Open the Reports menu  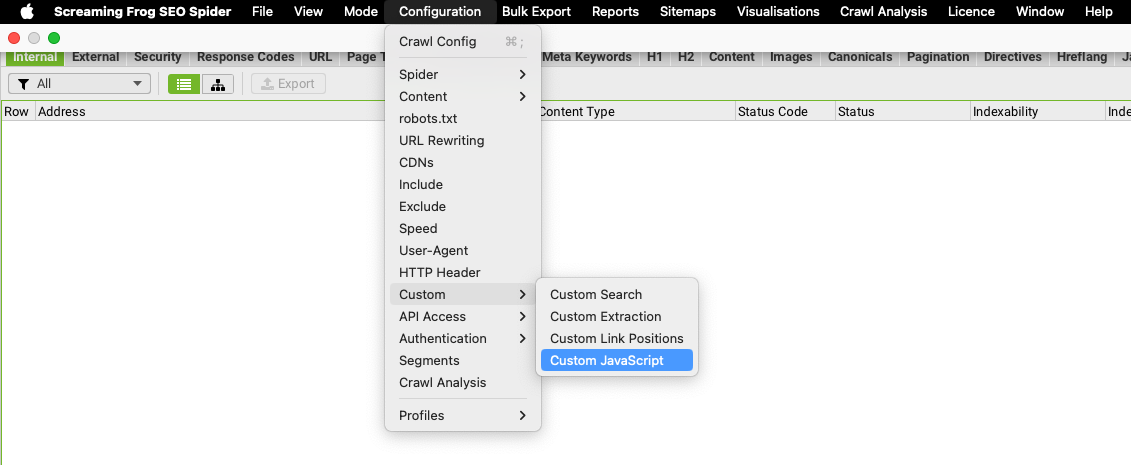pos(615,12)
